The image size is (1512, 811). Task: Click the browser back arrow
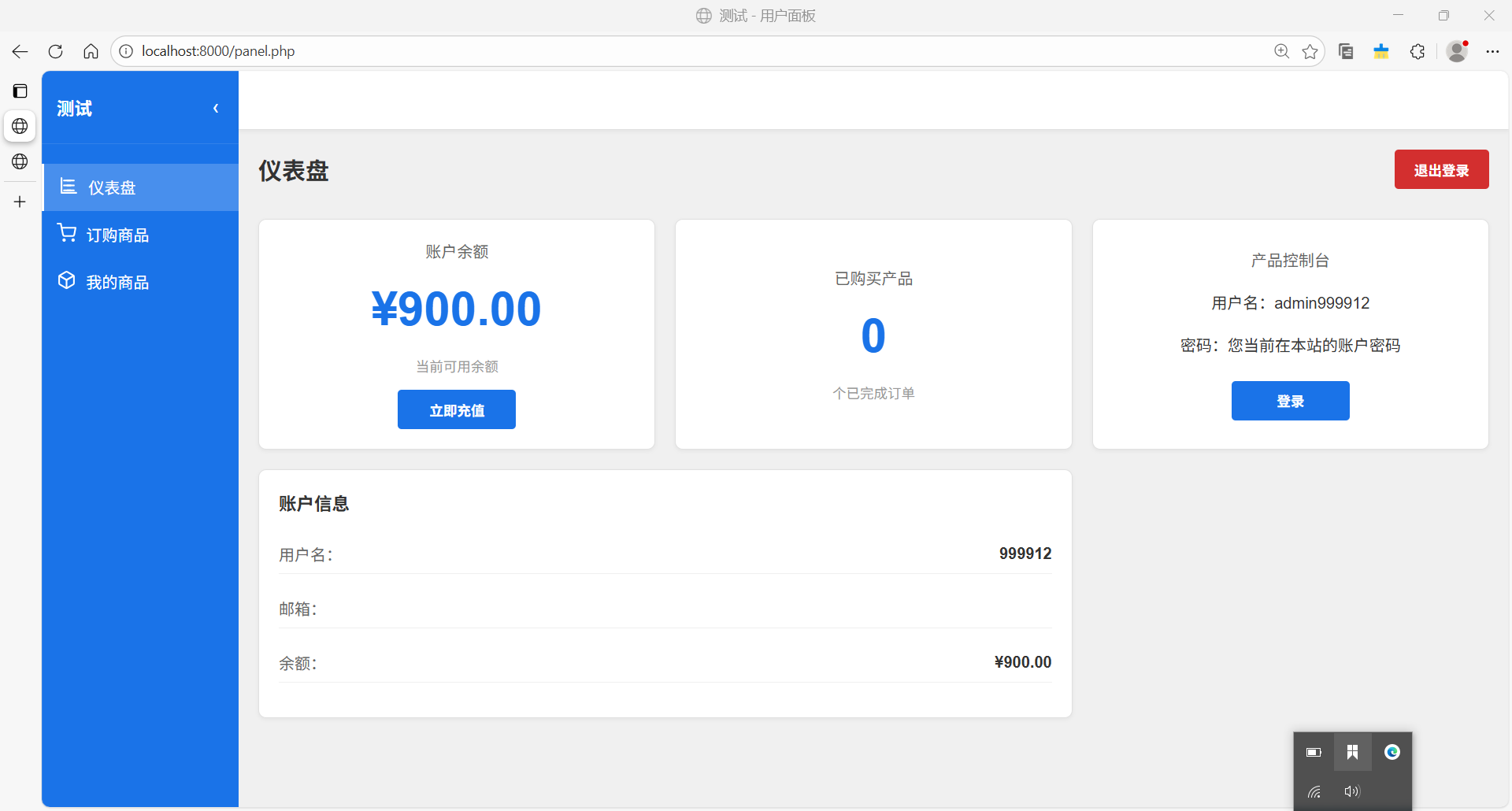point(20,52)
